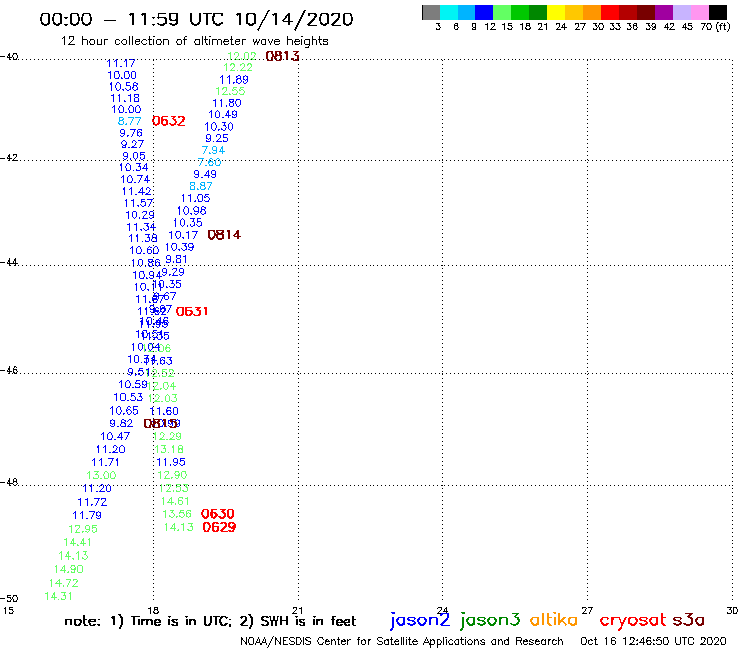Select the jason3 satellite legend label

tap(490, 620)
